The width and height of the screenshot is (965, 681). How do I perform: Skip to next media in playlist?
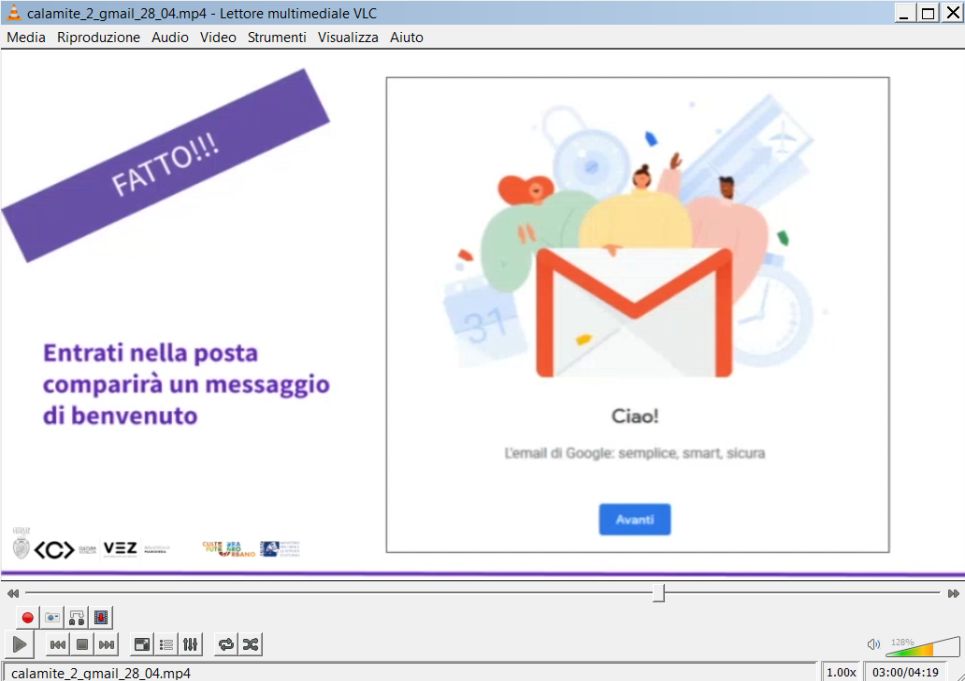click(106, 645)
